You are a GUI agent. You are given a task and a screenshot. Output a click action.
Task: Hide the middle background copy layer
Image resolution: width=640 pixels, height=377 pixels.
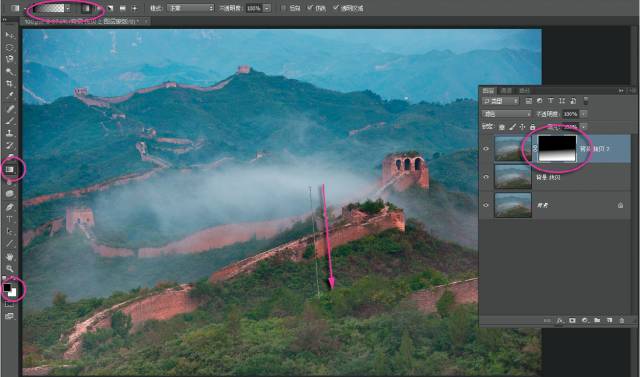[x=486, y=177]
